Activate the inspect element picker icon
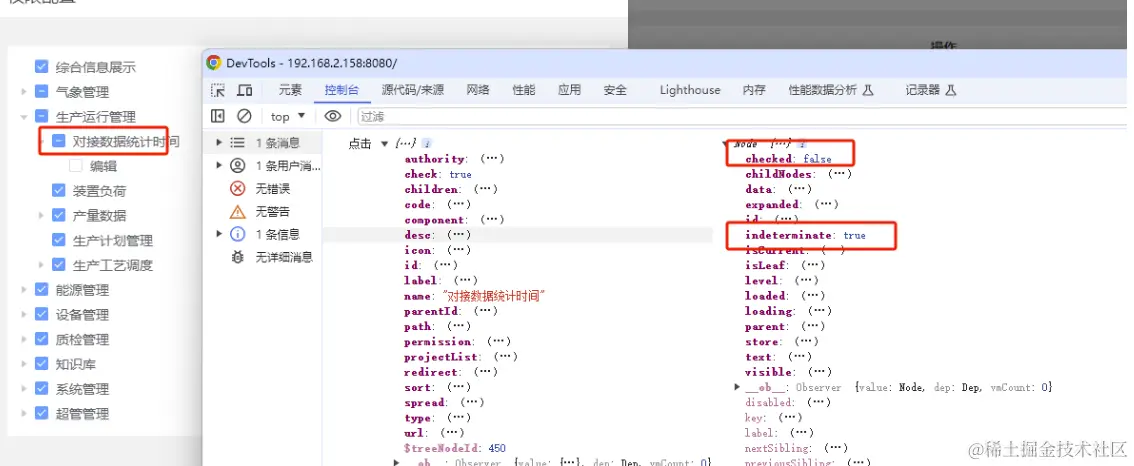Screen dimensions: 1134x466 click(x=218, y=90)
